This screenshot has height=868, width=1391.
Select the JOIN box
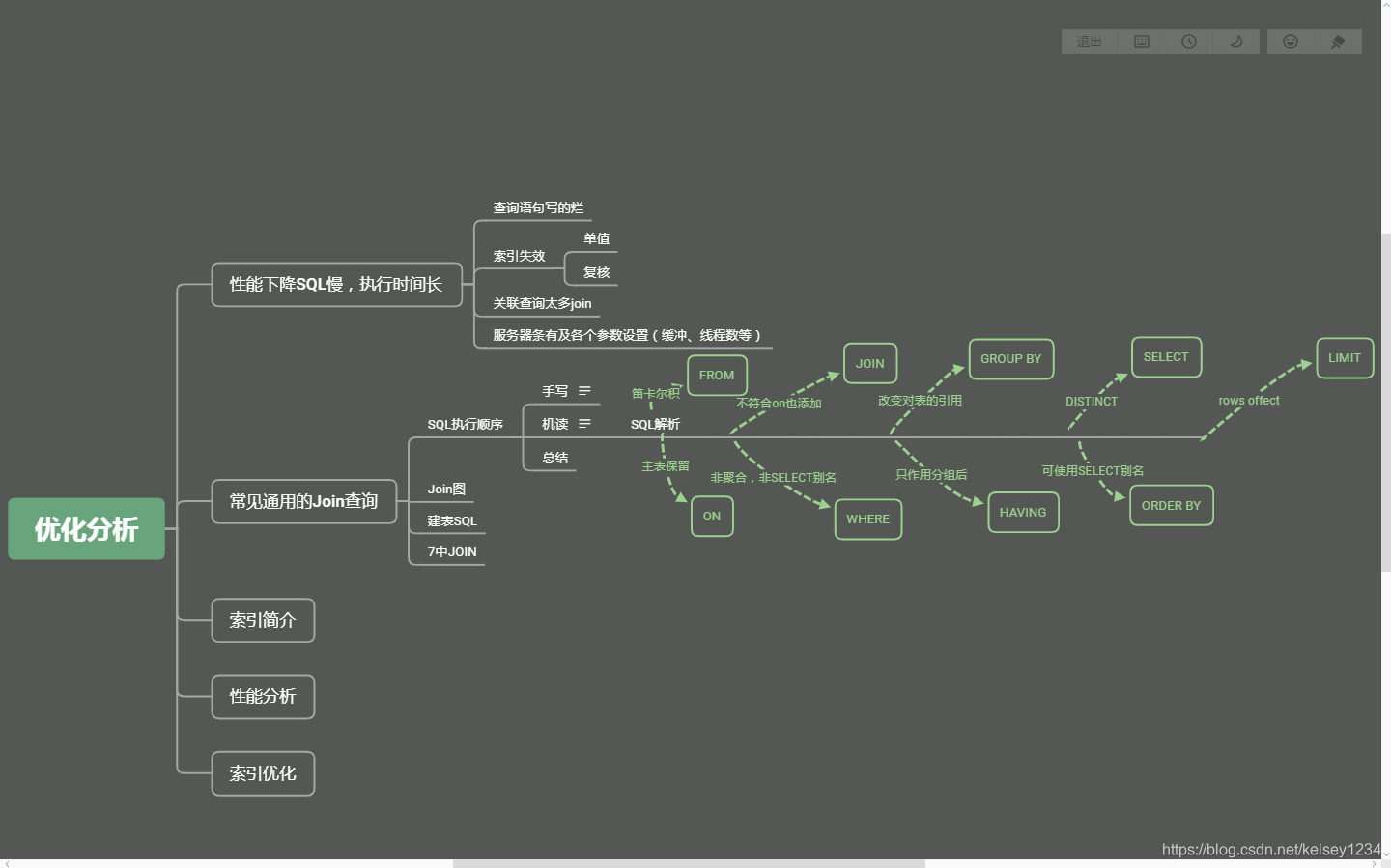(x=870, y=364)
